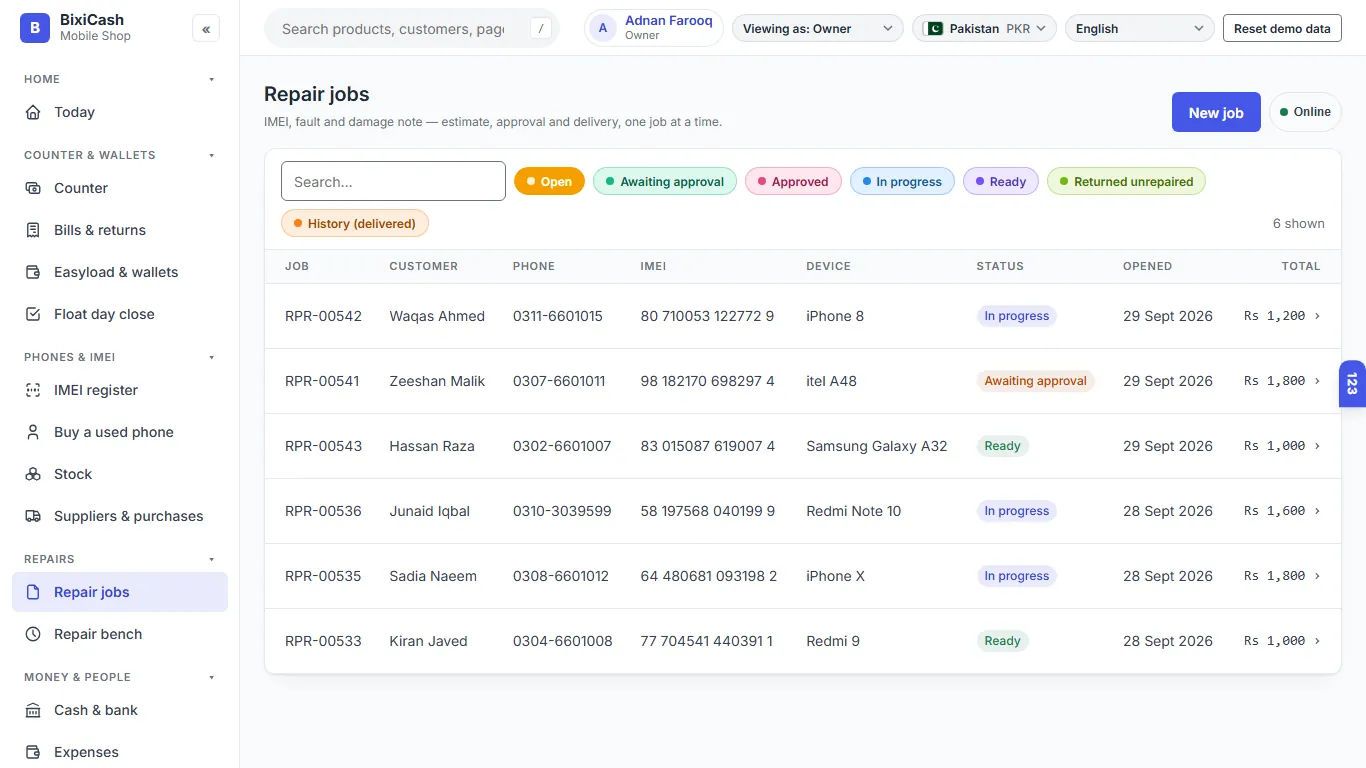Click the IMEI register scan icon
Viewport: 1366px width, 768px height.
click(33, 390)
